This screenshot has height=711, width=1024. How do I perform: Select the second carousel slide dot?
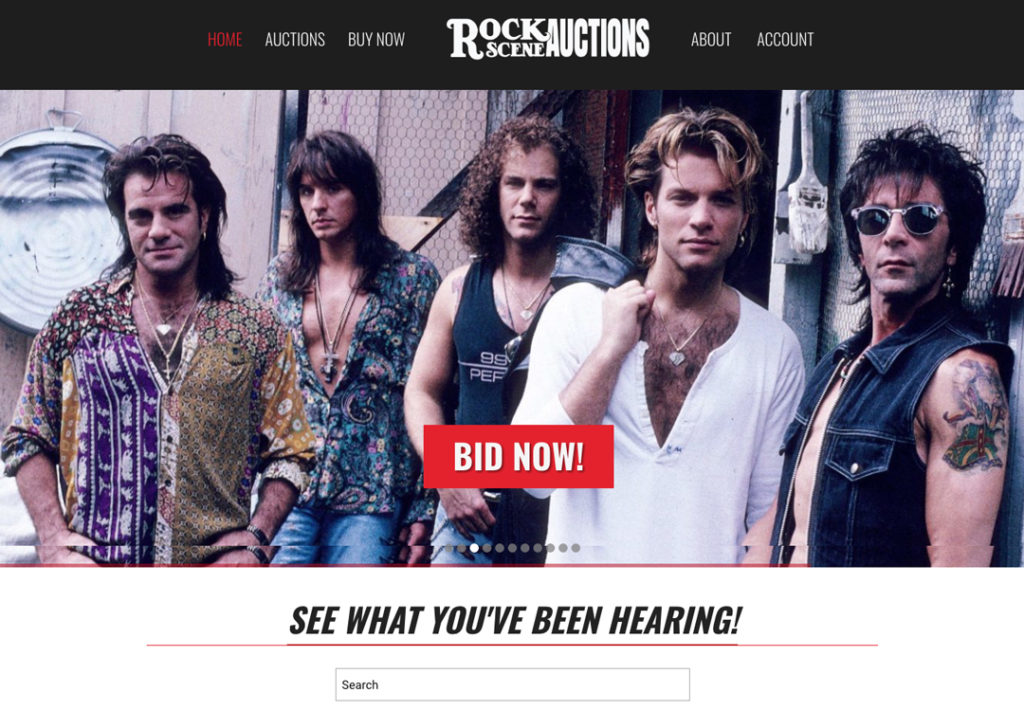tap(462, 548)
